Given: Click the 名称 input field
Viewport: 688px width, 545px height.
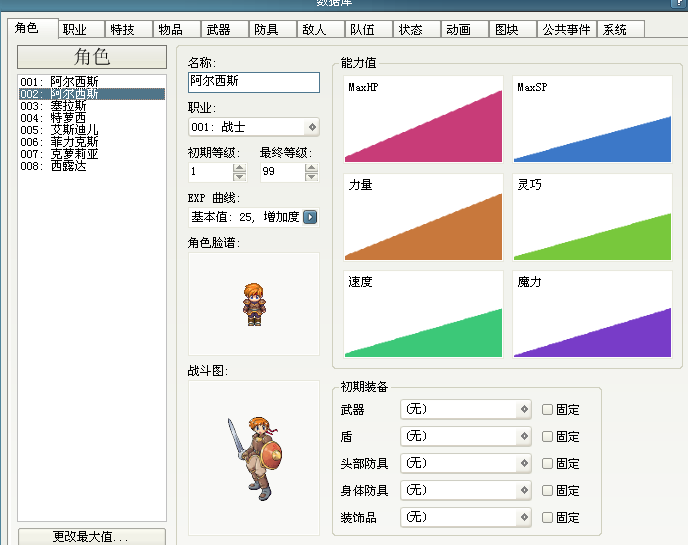Looking at the screenshot, I should coord(254,82).
